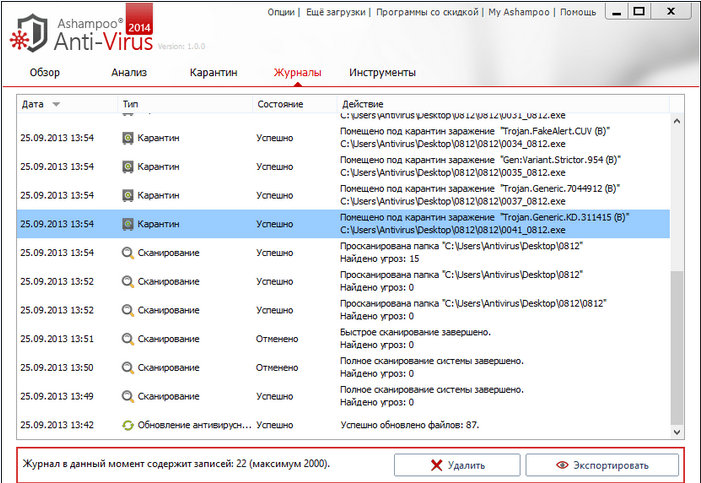Sort by the Тип column header
Image resolution: width=701 pixels, height=483 pixels.
click(185, 104)
